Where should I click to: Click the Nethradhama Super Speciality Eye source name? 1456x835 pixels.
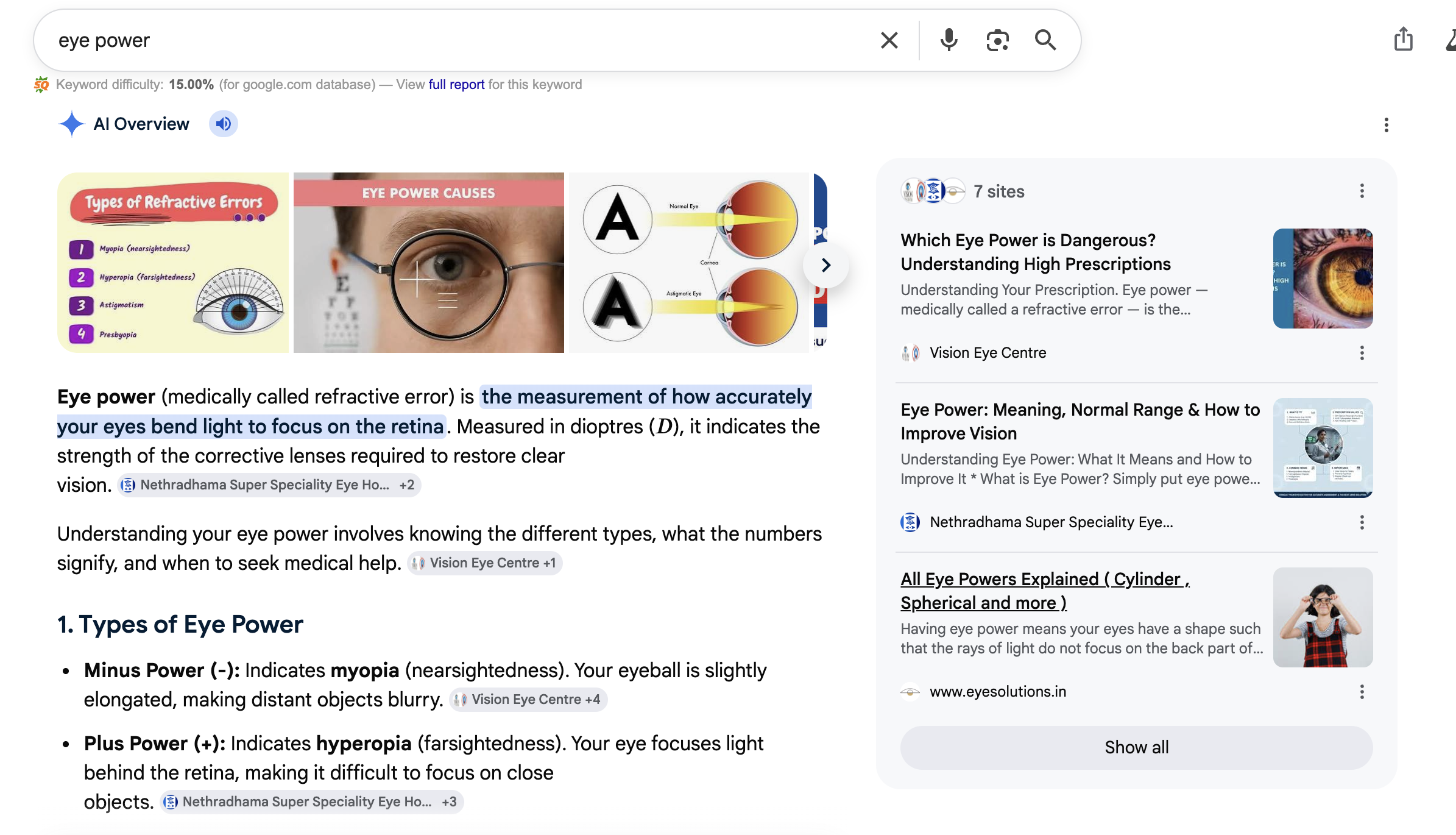[1051, 522]
